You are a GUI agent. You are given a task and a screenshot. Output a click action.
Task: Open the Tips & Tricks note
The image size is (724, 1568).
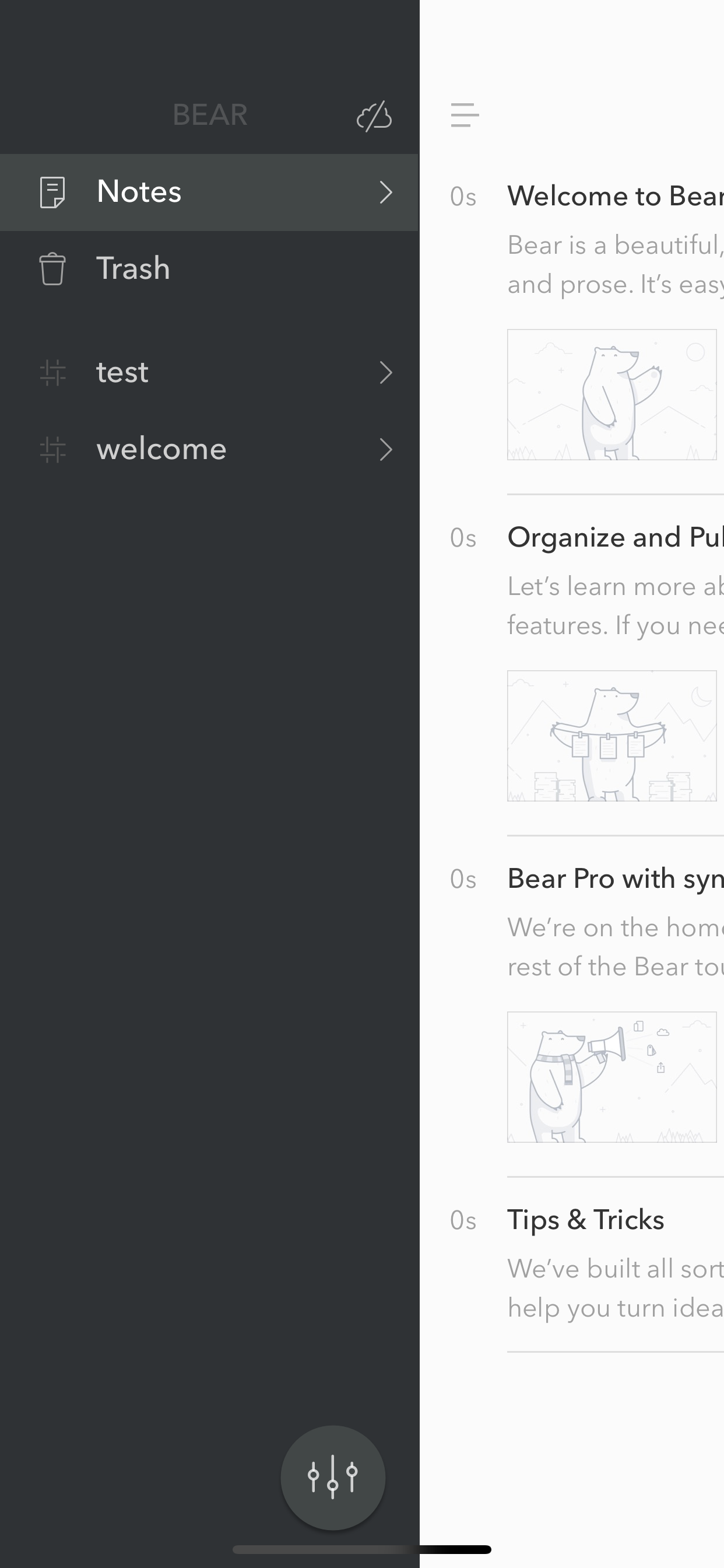586,1220
